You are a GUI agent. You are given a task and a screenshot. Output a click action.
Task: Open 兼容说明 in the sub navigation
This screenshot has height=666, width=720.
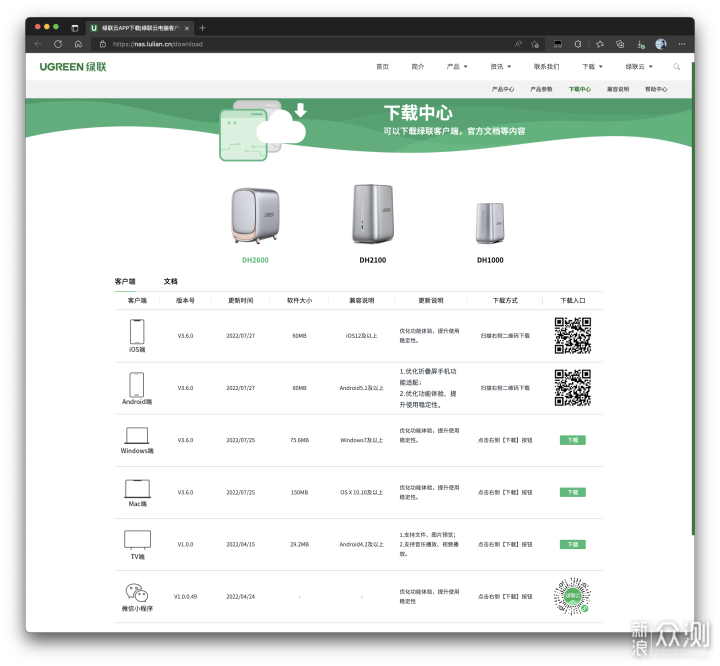tap(618, 89)
